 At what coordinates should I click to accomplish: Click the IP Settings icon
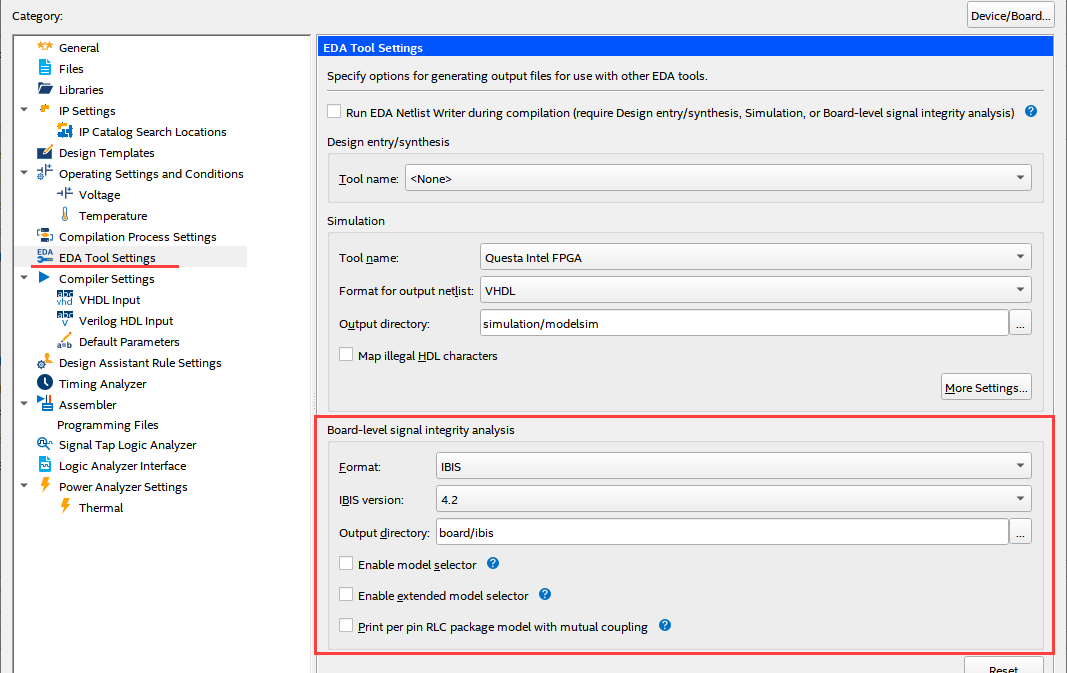pyautogui.click(x=45, y=109)
